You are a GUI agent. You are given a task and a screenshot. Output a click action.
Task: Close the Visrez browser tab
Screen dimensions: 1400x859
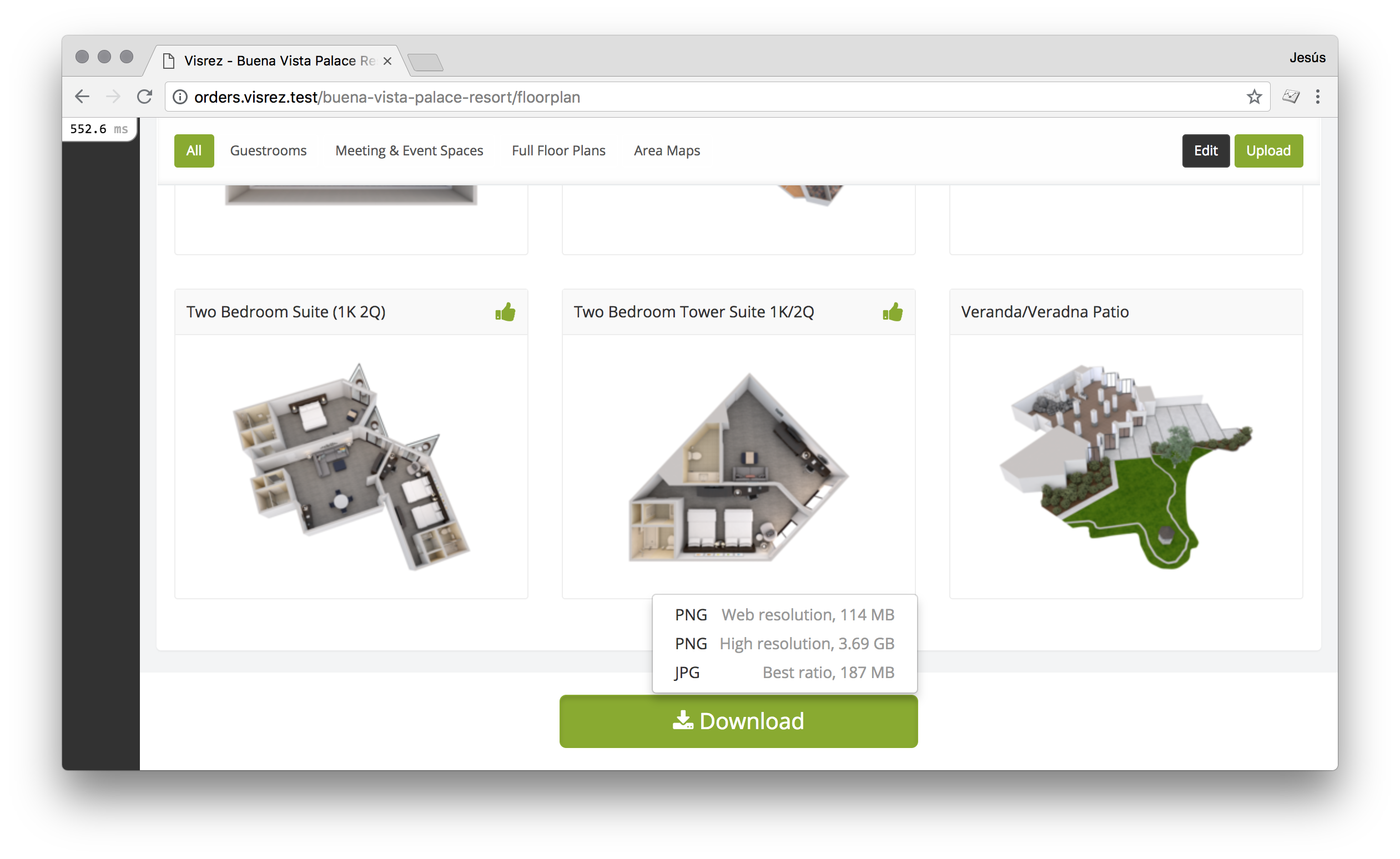tap(387, 61)
